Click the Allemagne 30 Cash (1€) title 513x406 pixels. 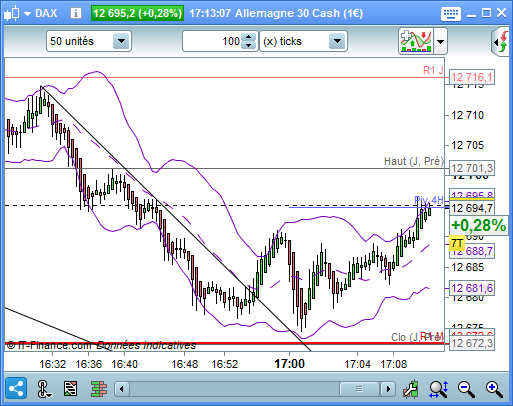299,13
